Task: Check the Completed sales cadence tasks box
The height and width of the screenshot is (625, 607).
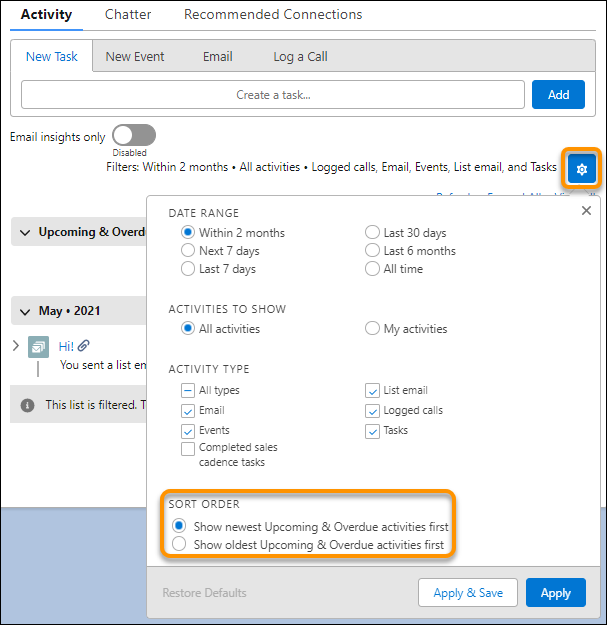Action: (188, 449)
